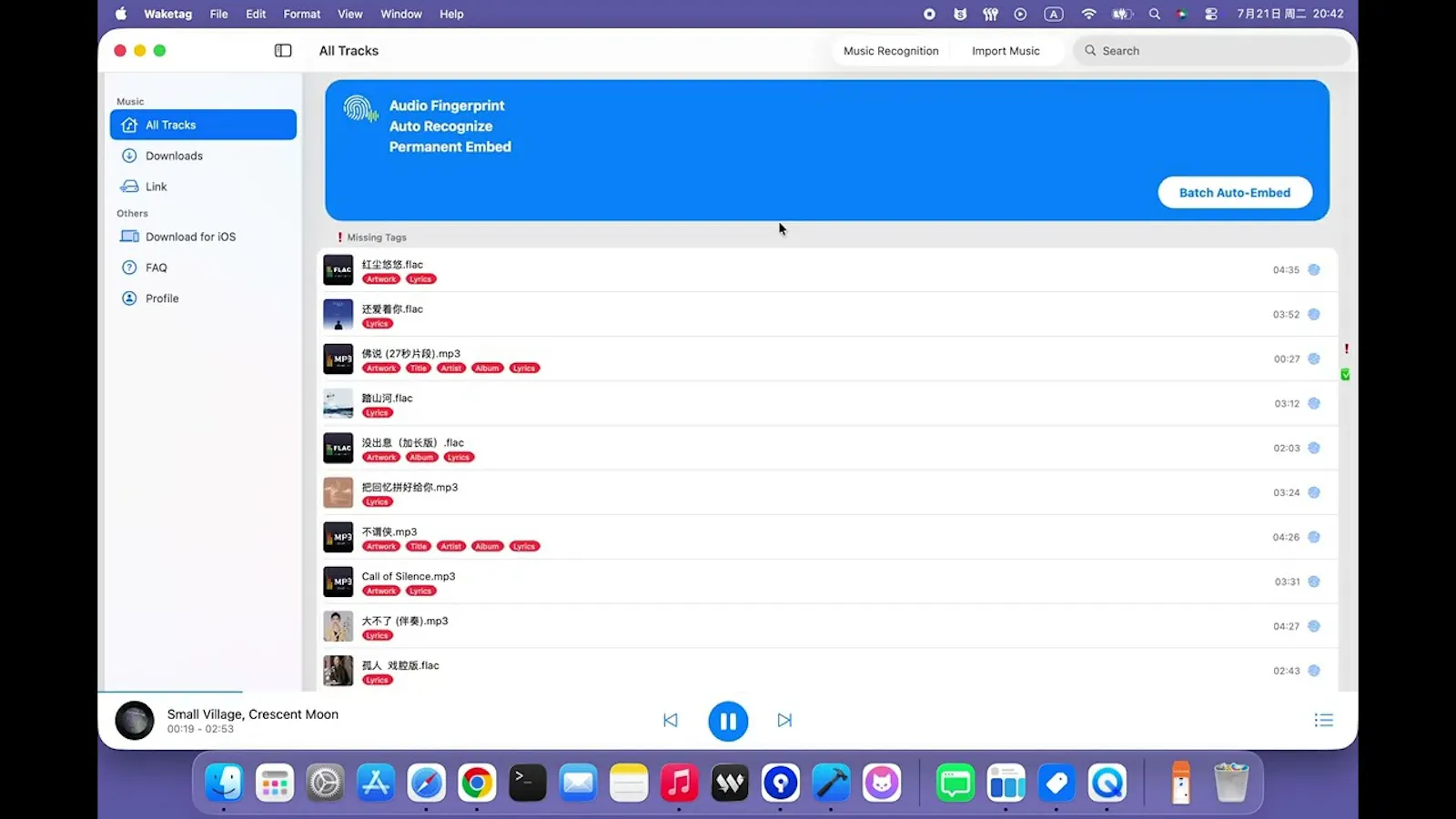Focus the Search field
Viewport: 1456px width, 819px height.
(x=1211, y=51)
